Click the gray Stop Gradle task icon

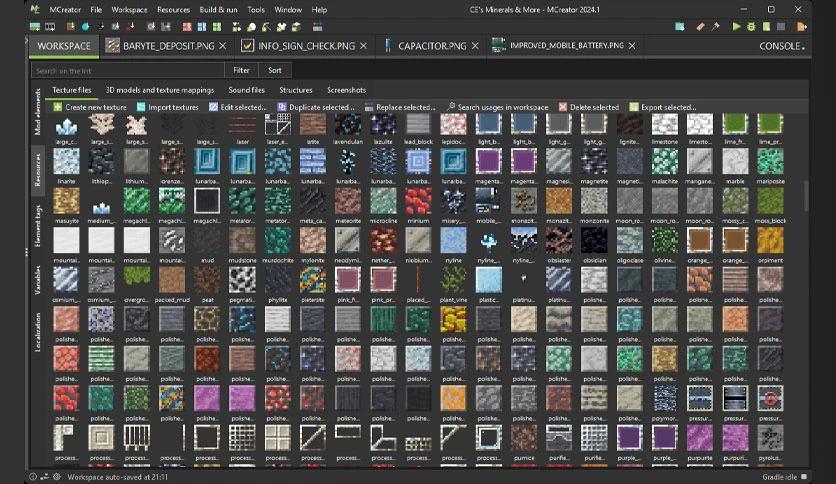[781, 27]
